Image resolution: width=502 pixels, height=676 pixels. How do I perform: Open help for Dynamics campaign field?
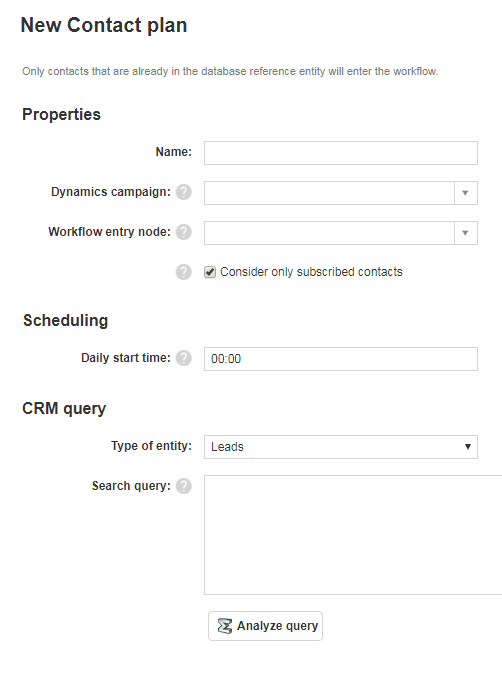click(184, 192)
